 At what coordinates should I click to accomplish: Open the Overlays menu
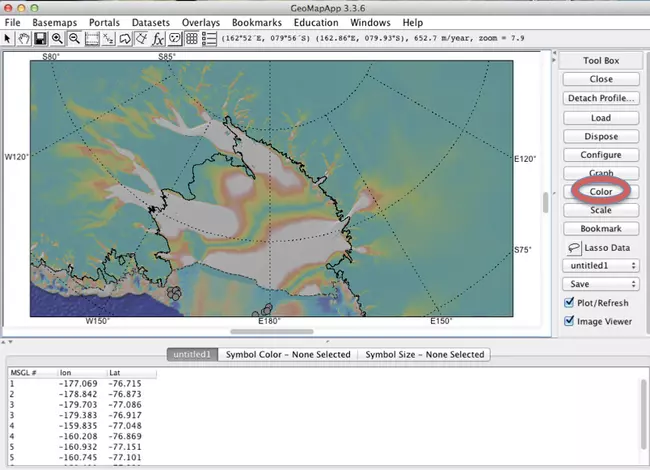[202, 22]
